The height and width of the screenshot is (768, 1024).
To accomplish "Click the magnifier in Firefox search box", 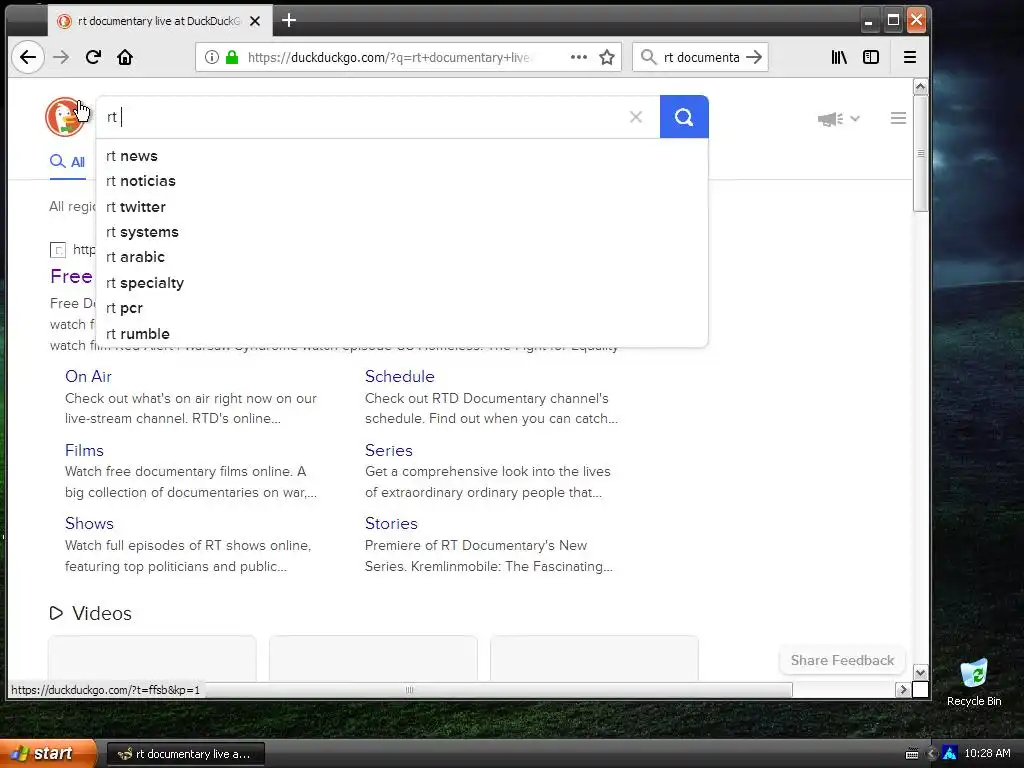I will [648, 57].
